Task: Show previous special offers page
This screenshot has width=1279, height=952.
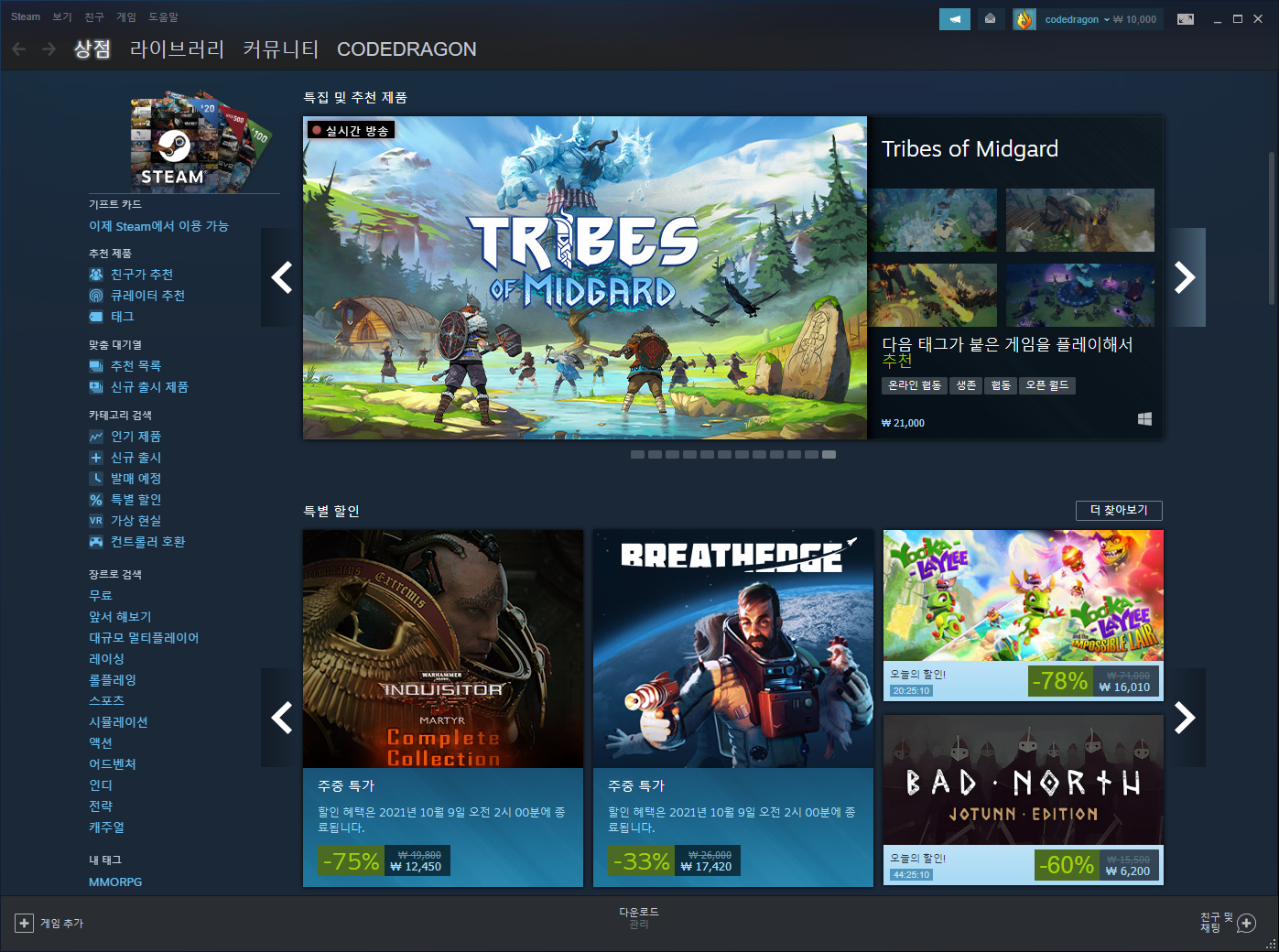Action: (x=282, y=718)
